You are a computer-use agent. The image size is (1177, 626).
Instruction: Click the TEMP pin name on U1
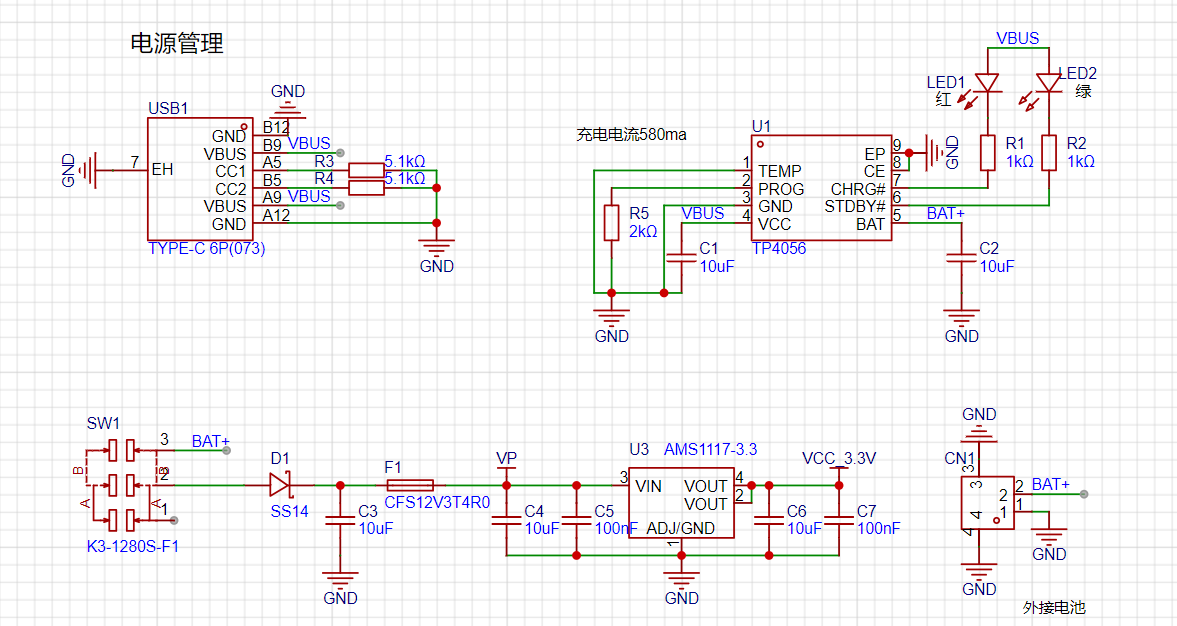point(779,171)
